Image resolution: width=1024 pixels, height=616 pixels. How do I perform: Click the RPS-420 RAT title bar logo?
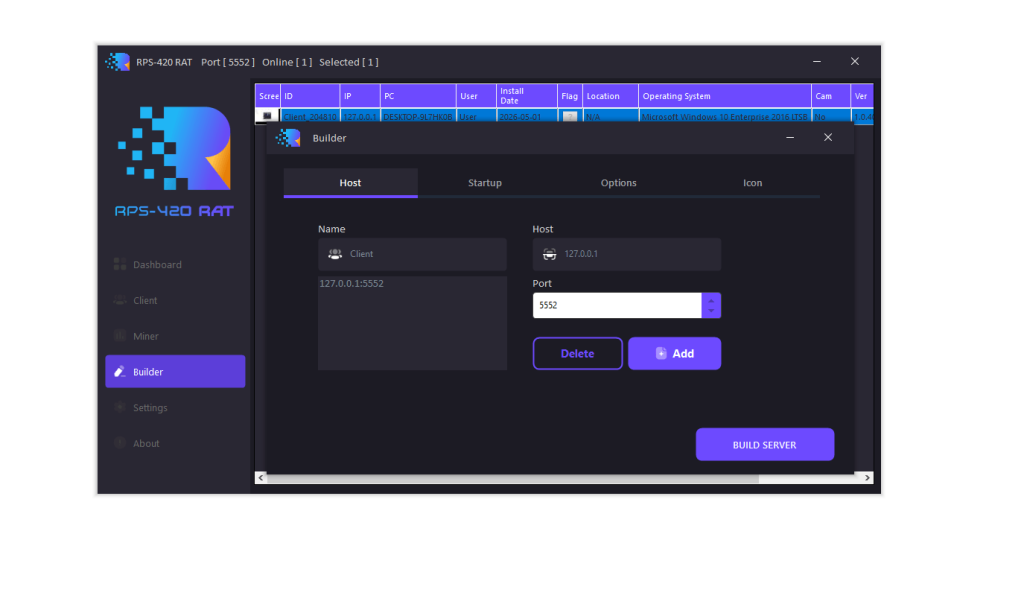pos(118,62)
